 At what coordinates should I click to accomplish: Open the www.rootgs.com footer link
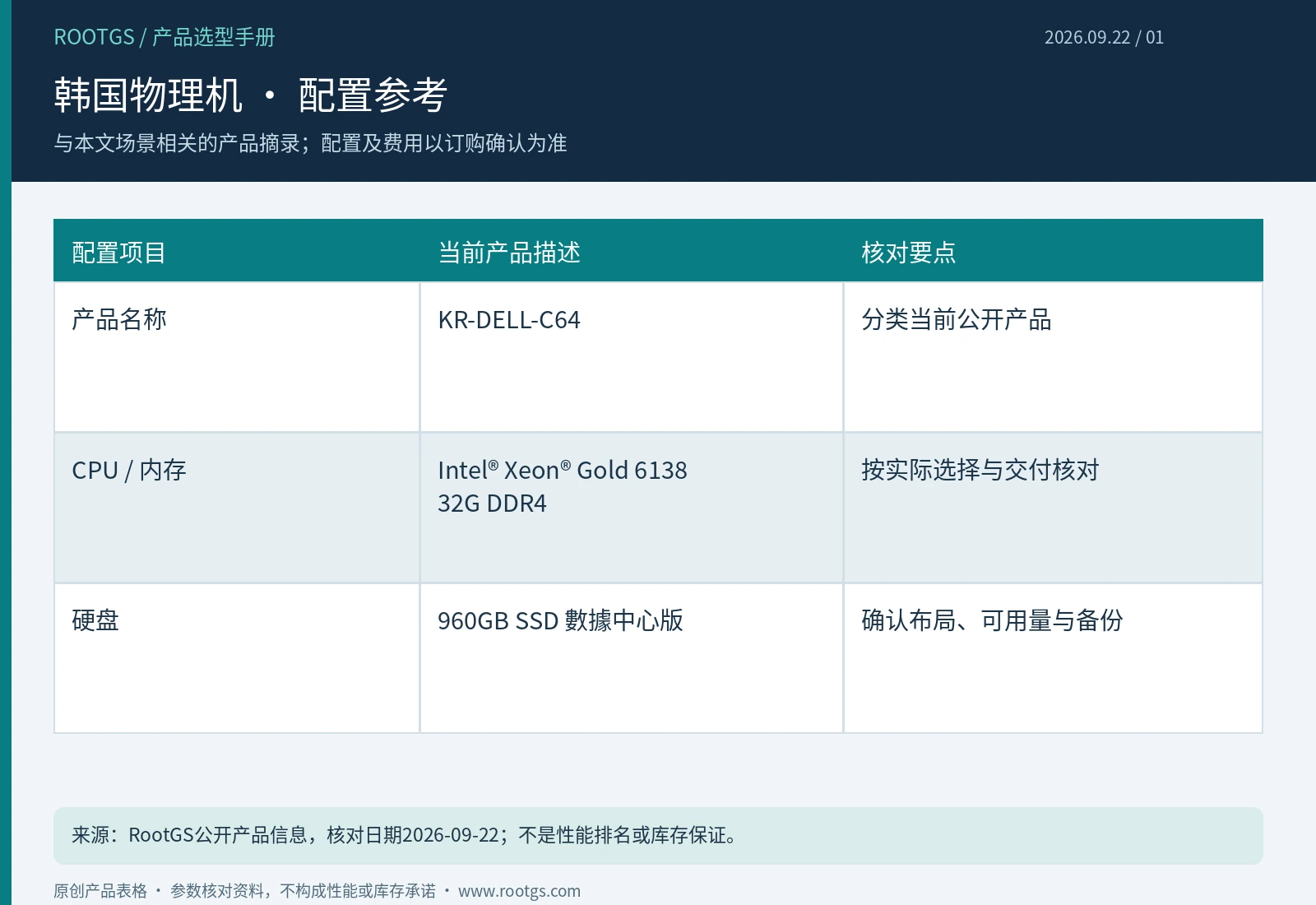(x=519, y=891)
